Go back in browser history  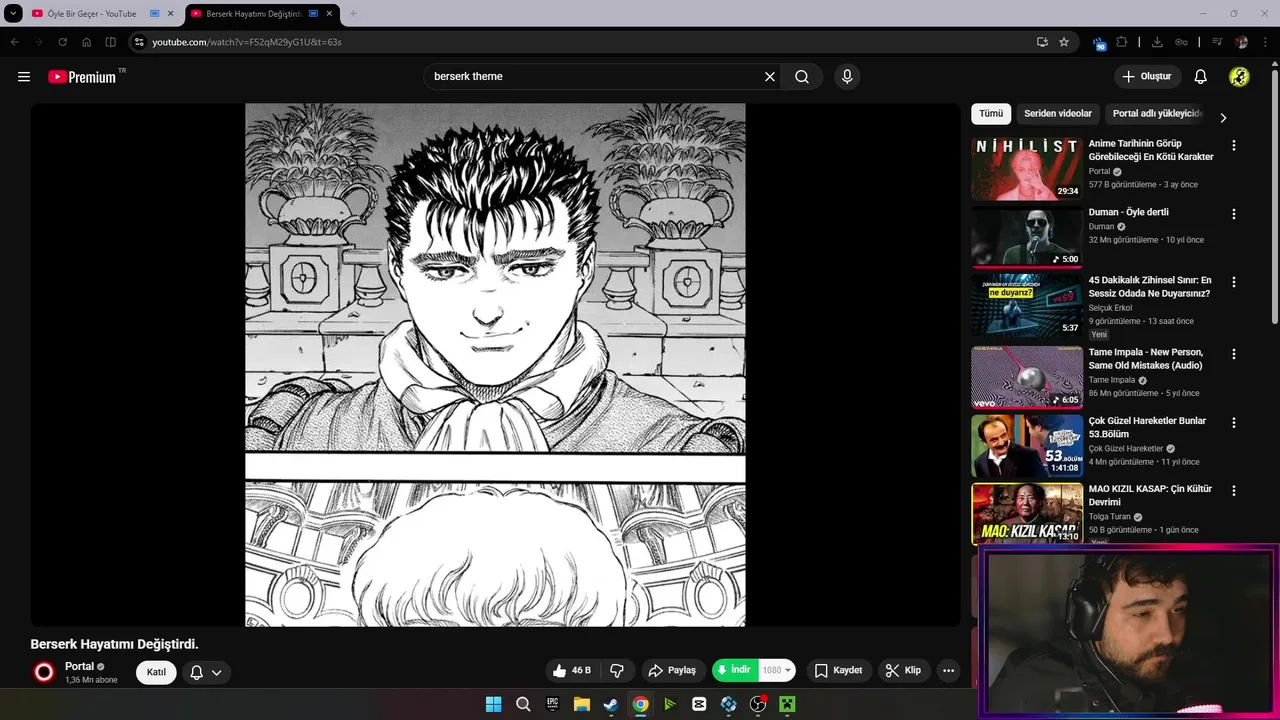point(14,42)
